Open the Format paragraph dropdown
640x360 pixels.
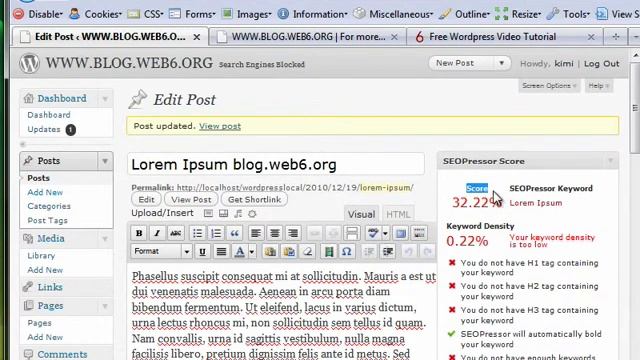[x=161, y=251]
